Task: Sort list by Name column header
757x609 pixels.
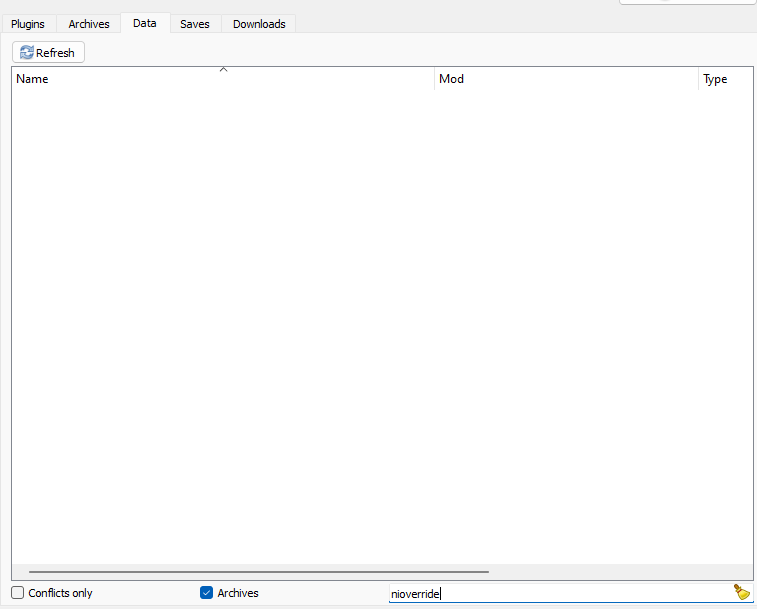Action: [223, 79]
